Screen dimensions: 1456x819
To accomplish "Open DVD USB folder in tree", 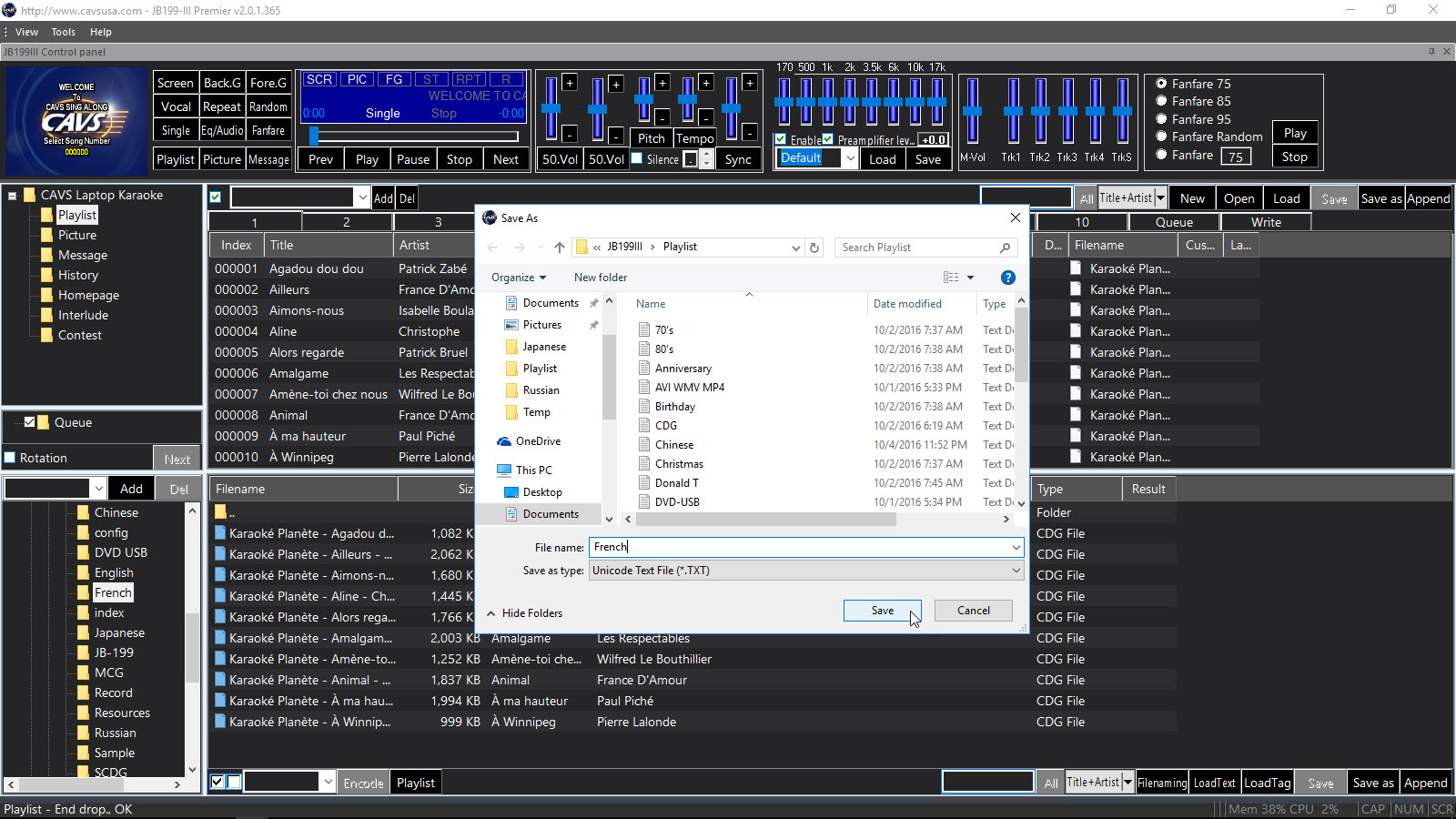I will coord(120,552).
